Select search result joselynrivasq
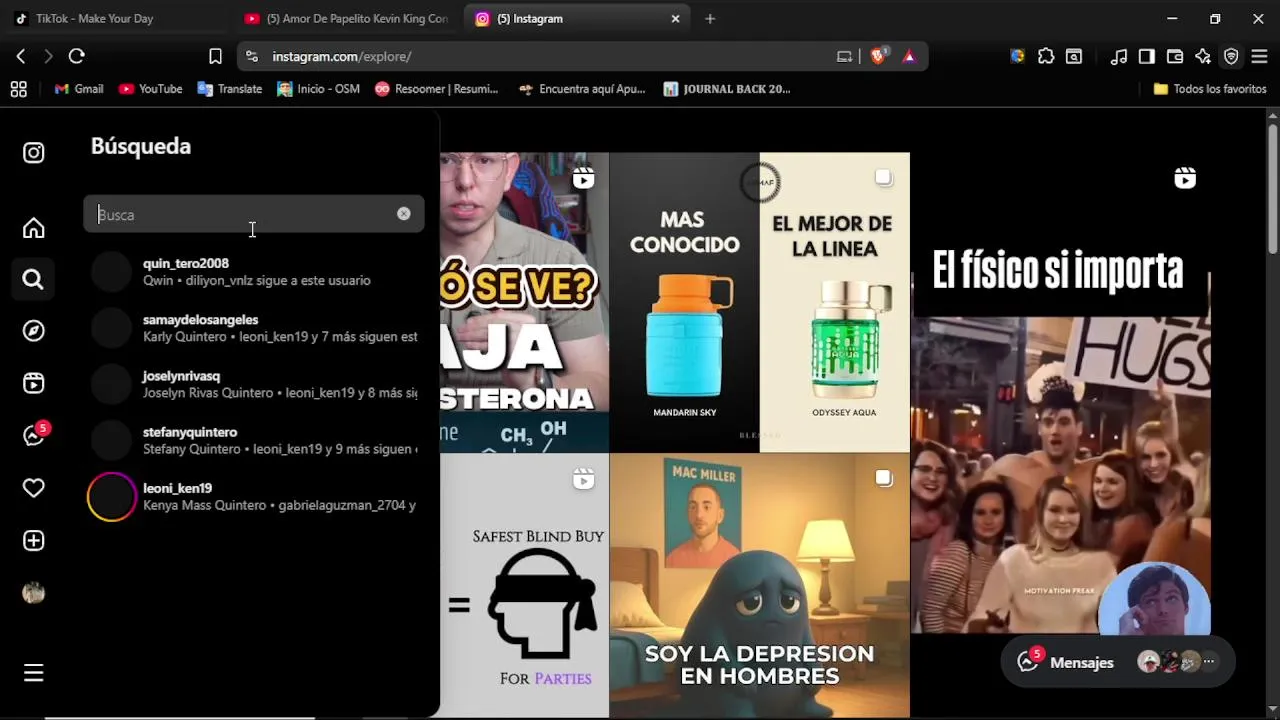 (x=254, y=384)
